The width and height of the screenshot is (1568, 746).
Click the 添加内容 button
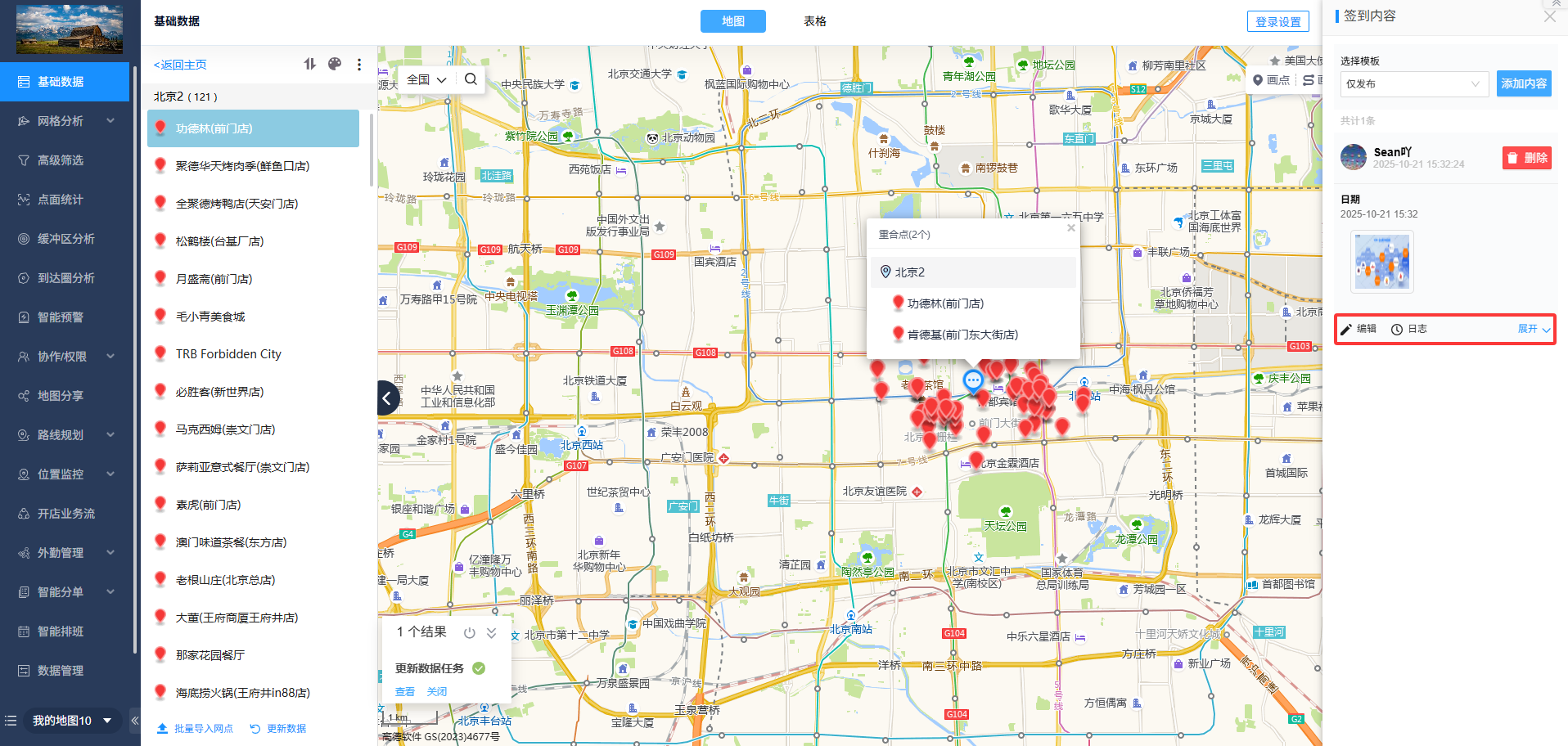1523,83
